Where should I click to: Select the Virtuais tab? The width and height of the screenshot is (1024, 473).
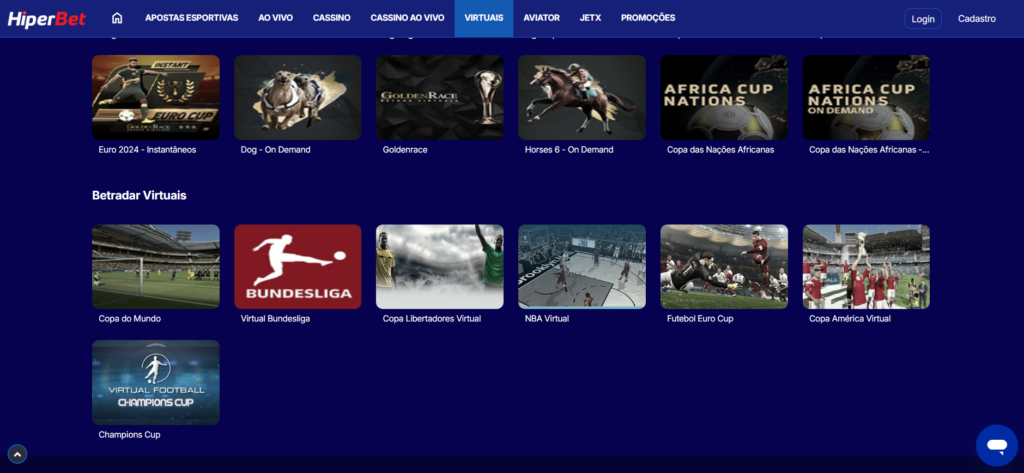[484, 18]
